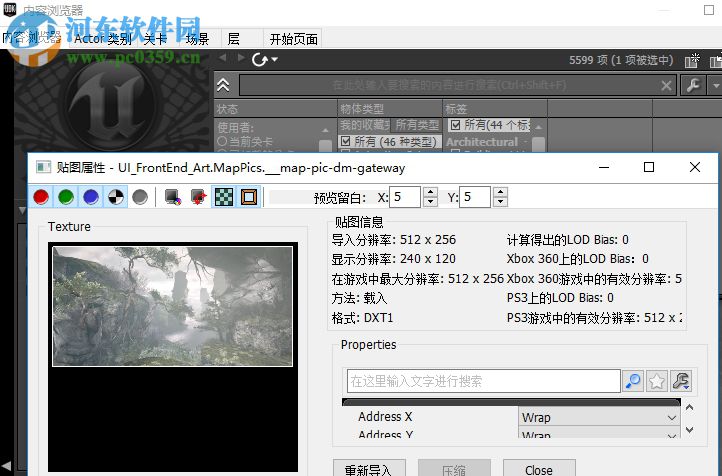Click the texture properties window icon
722x476 pixels.
coord(44,167)
